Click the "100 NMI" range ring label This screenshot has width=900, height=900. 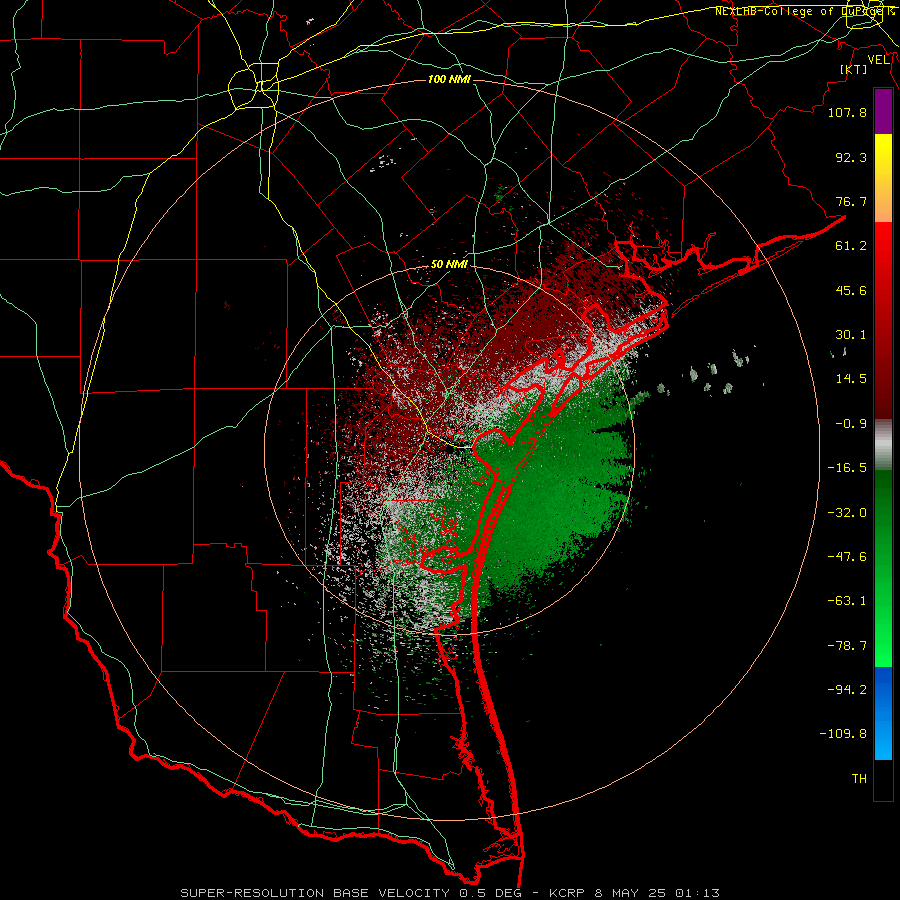449,79
